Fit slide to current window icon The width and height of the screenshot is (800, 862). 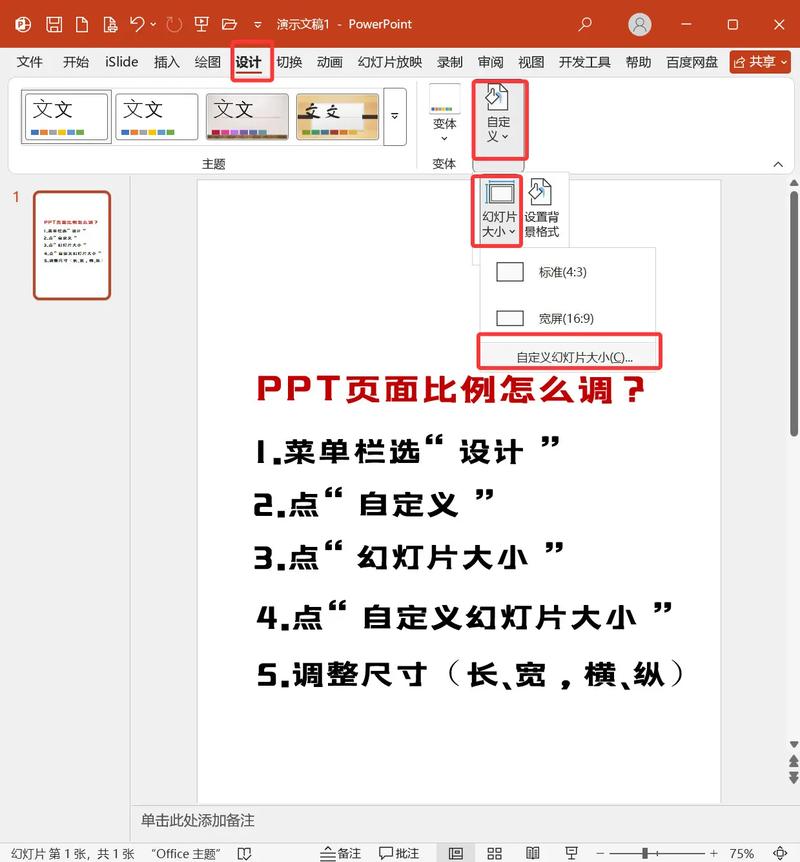pos(780,853)
